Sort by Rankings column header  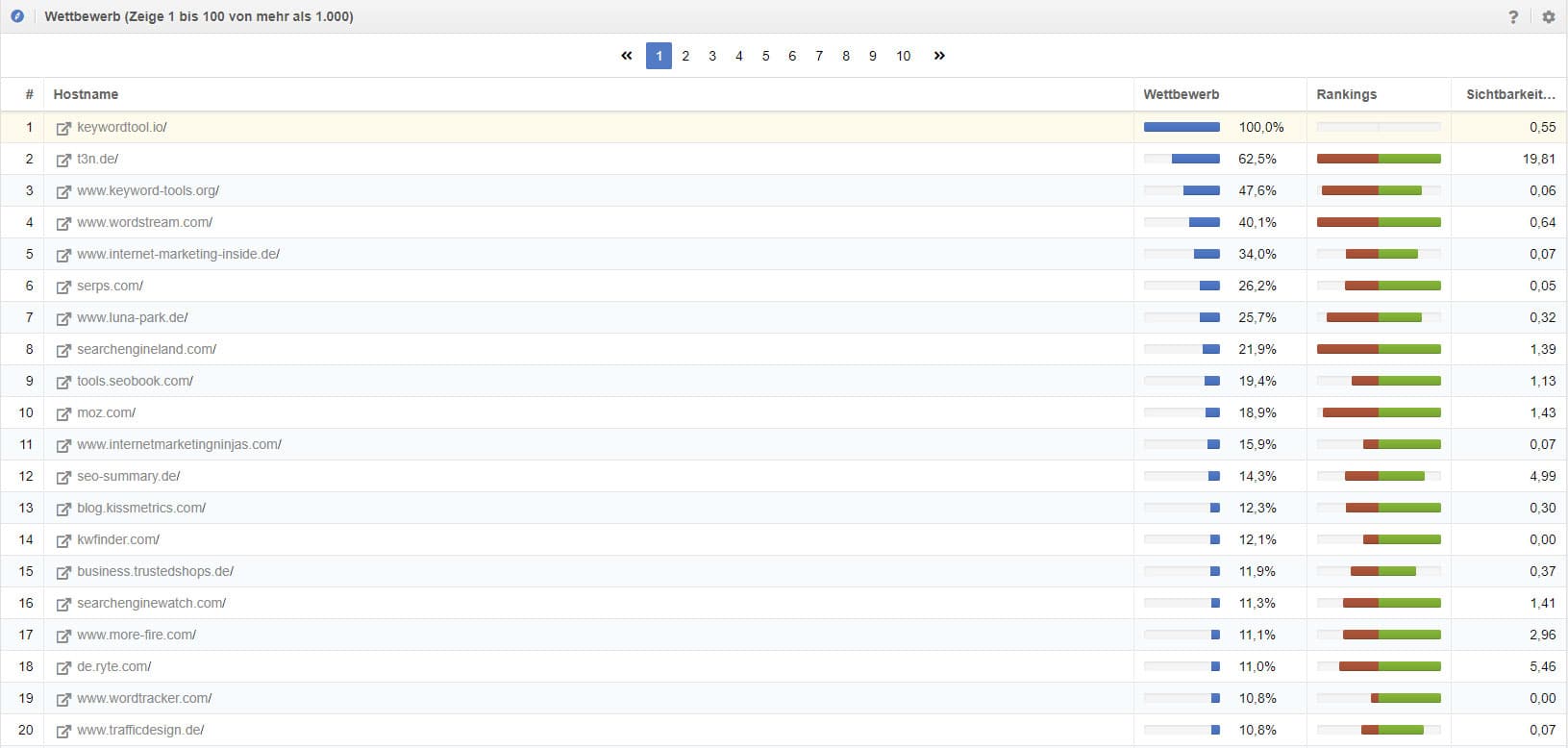click(1347, 94)
